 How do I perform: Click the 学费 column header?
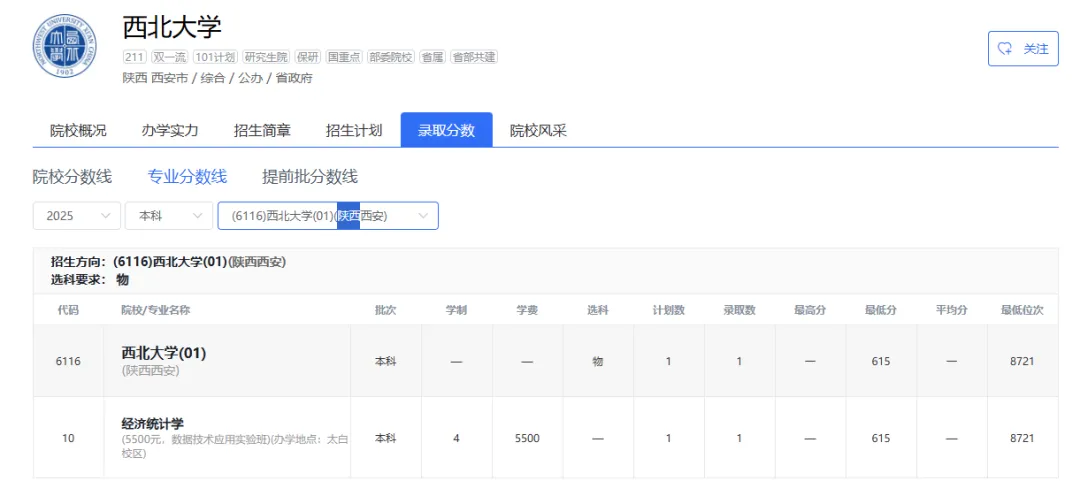528,310
